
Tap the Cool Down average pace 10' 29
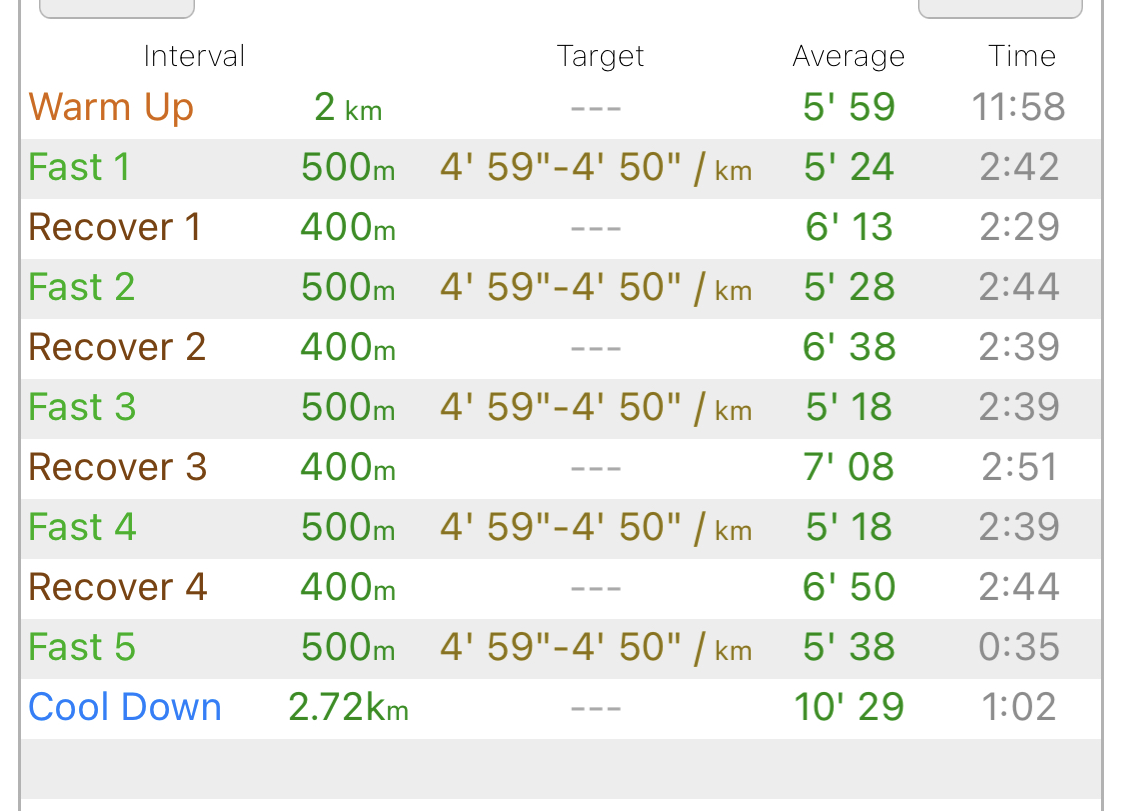(849, 708)
